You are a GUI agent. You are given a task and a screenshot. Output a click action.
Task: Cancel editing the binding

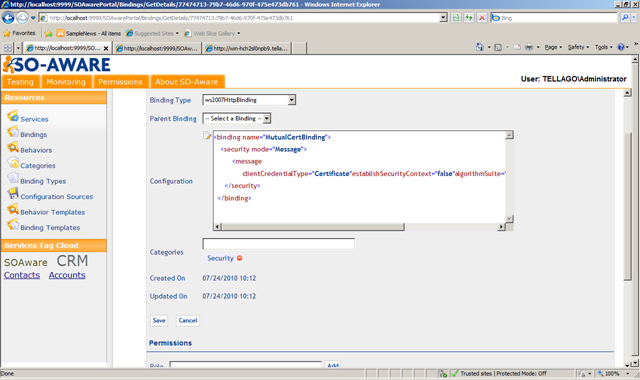[x=188, y=320]
